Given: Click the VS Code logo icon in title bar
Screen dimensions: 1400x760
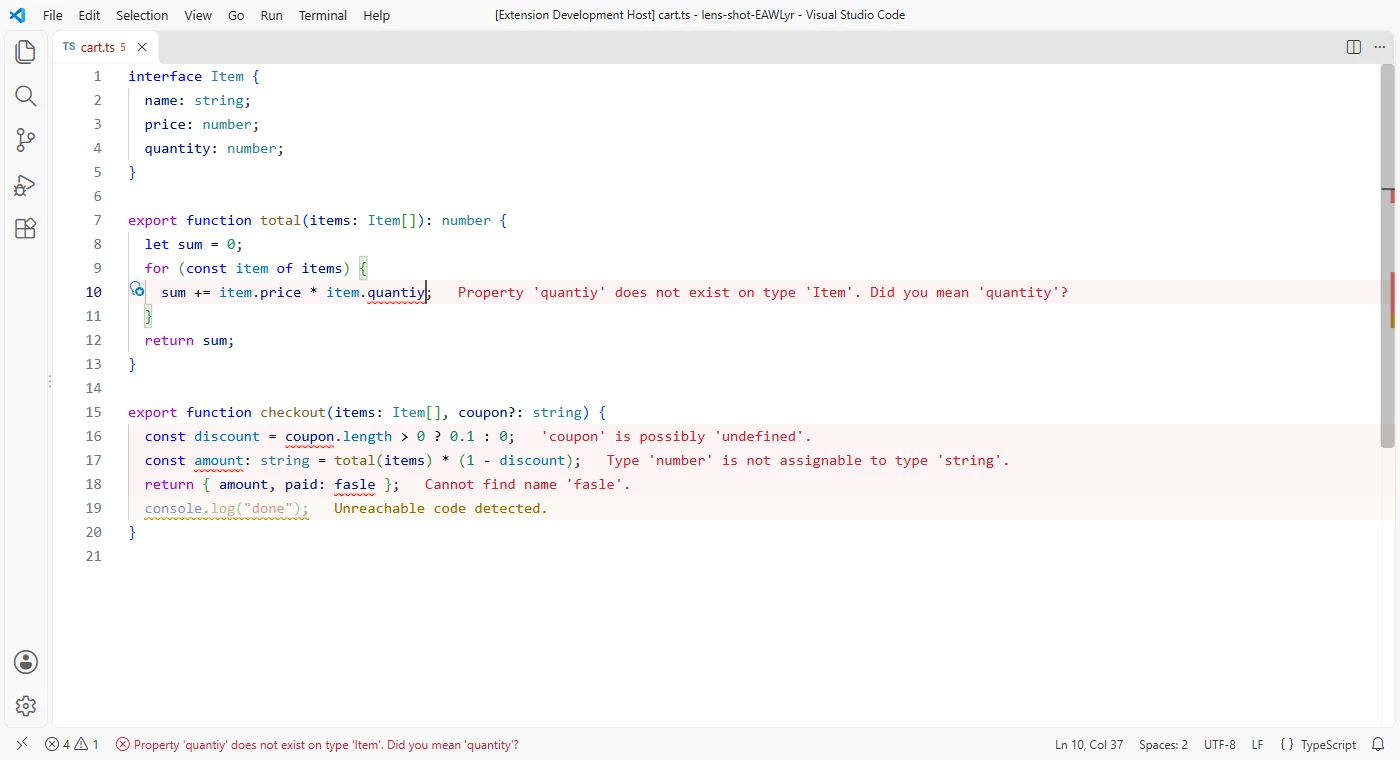Looking at the screenshot, I should pos(17,15).
